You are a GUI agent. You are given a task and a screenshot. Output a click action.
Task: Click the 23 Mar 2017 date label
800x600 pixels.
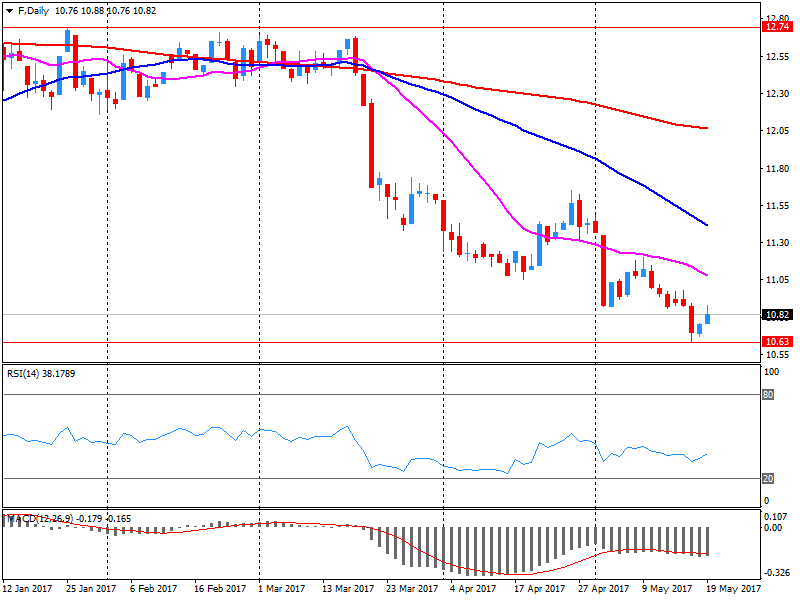coord(412,589)
